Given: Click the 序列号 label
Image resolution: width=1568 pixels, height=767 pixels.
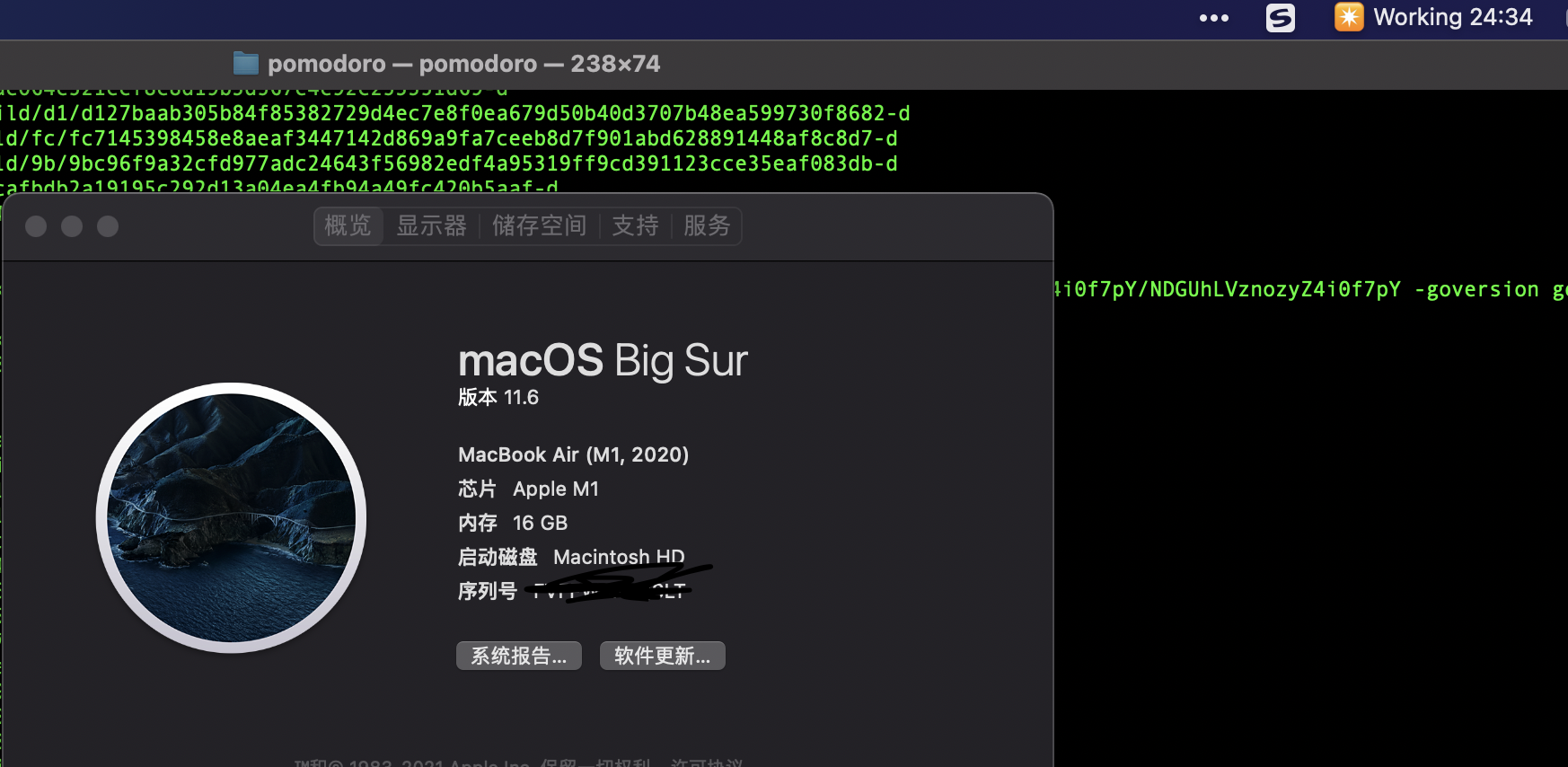Looking at the screenshot, I should pyautogui.click(x=488, y=591).
